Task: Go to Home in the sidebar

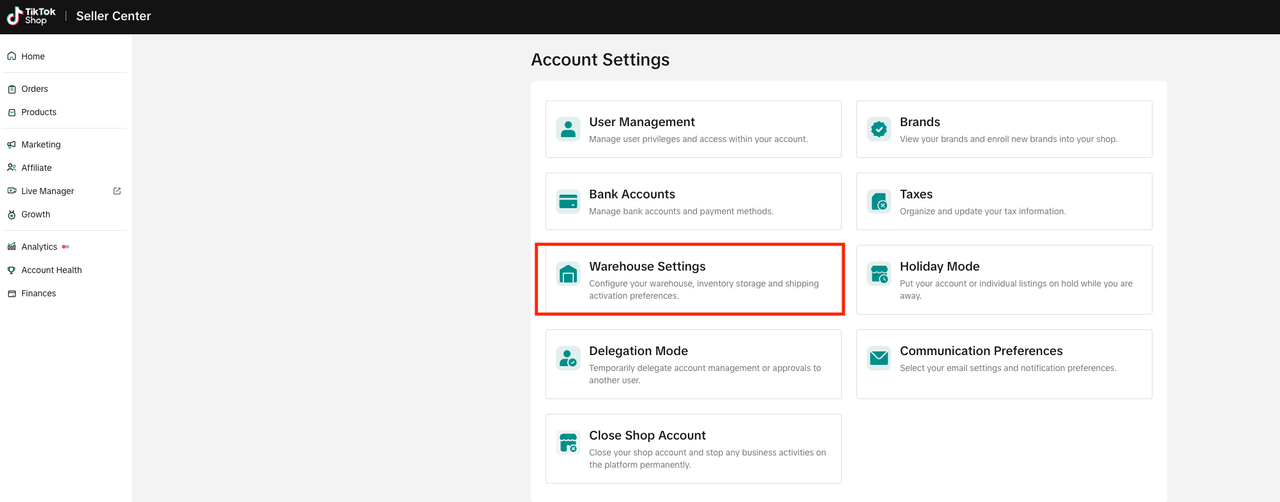Action: [x=33, y=57]
